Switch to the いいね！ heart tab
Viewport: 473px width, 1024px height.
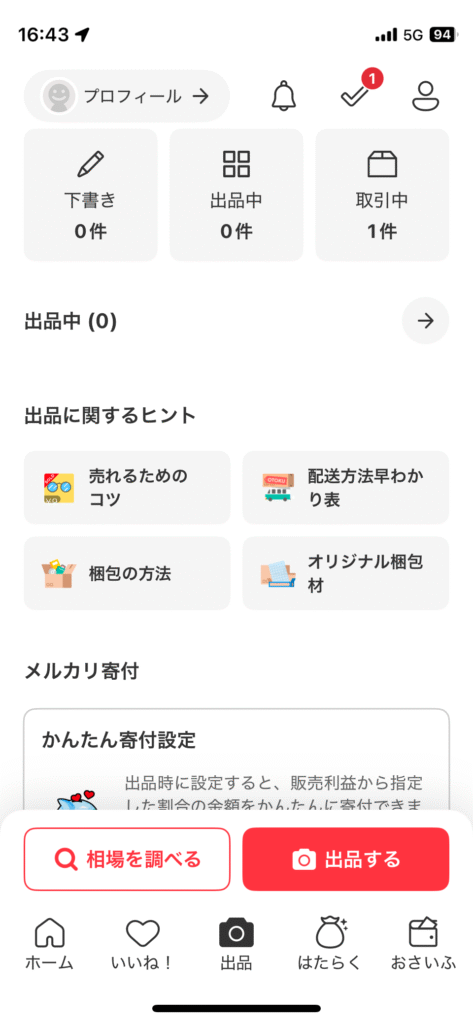142,944
